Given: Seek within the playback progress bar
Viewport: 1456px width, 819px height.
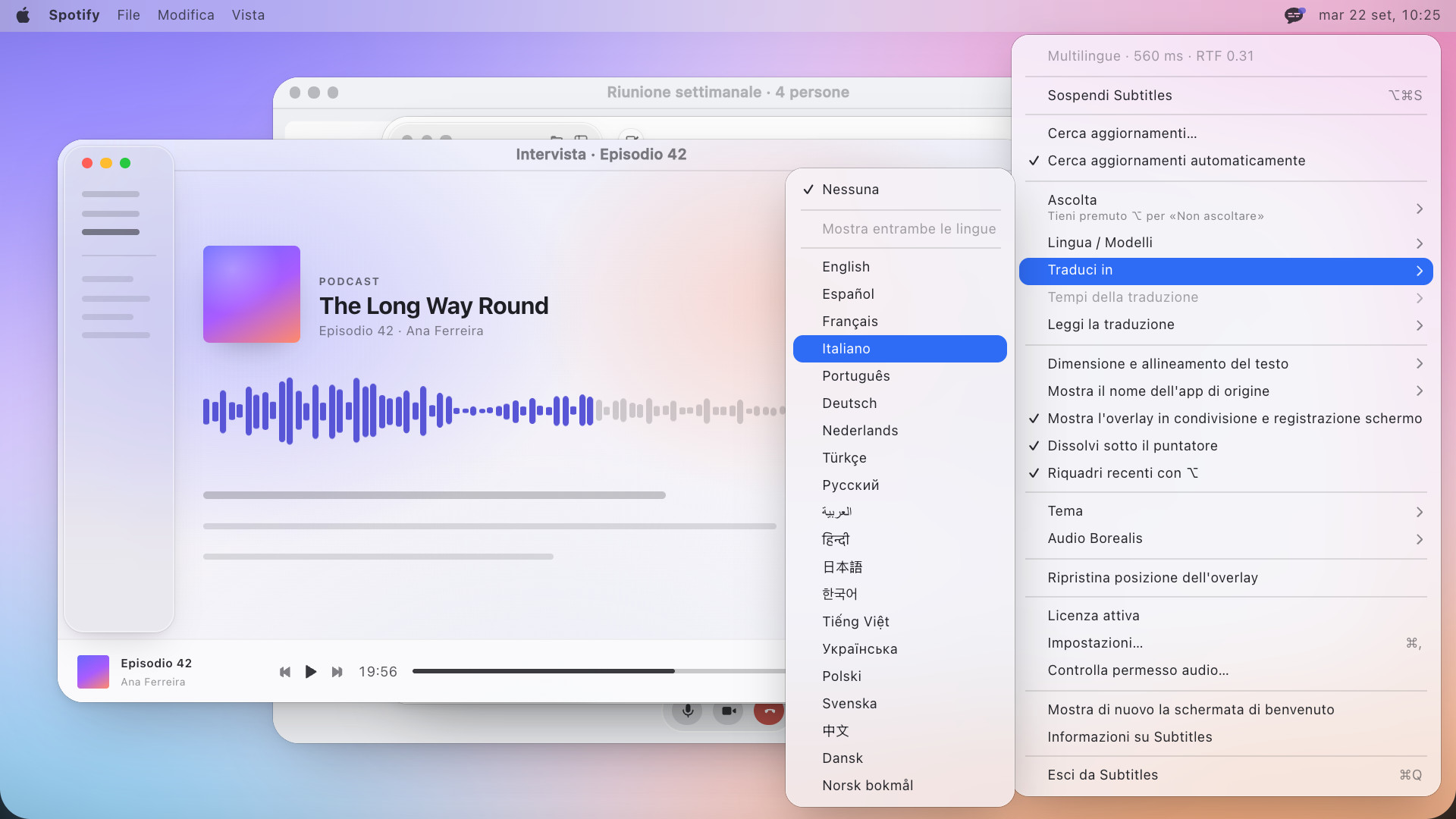Looking at the screenshot, I should (x=598, y=671).
